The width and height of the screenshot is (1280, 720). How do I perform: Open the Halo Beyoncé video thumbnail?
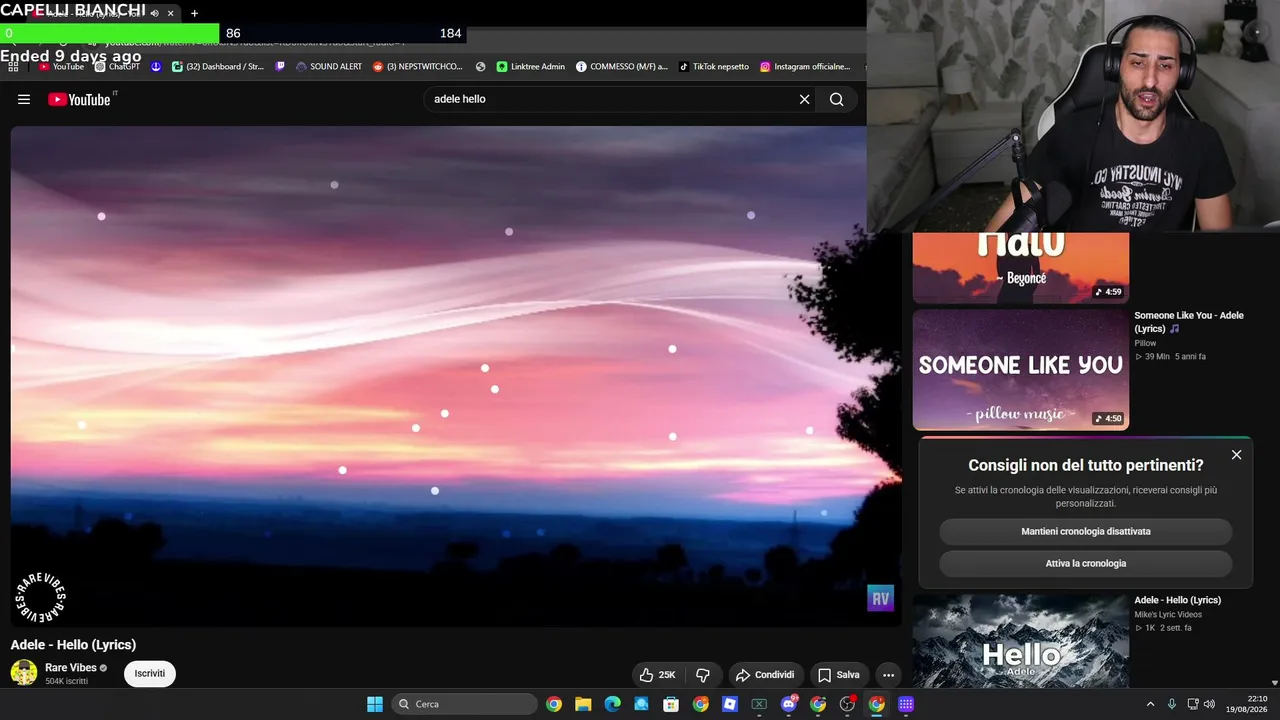[x=1021, y=268]
